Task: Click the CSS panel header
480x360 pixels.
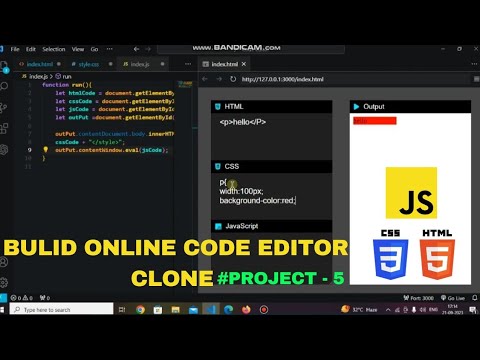Action: pyautogui.click(x=272, y=166)
